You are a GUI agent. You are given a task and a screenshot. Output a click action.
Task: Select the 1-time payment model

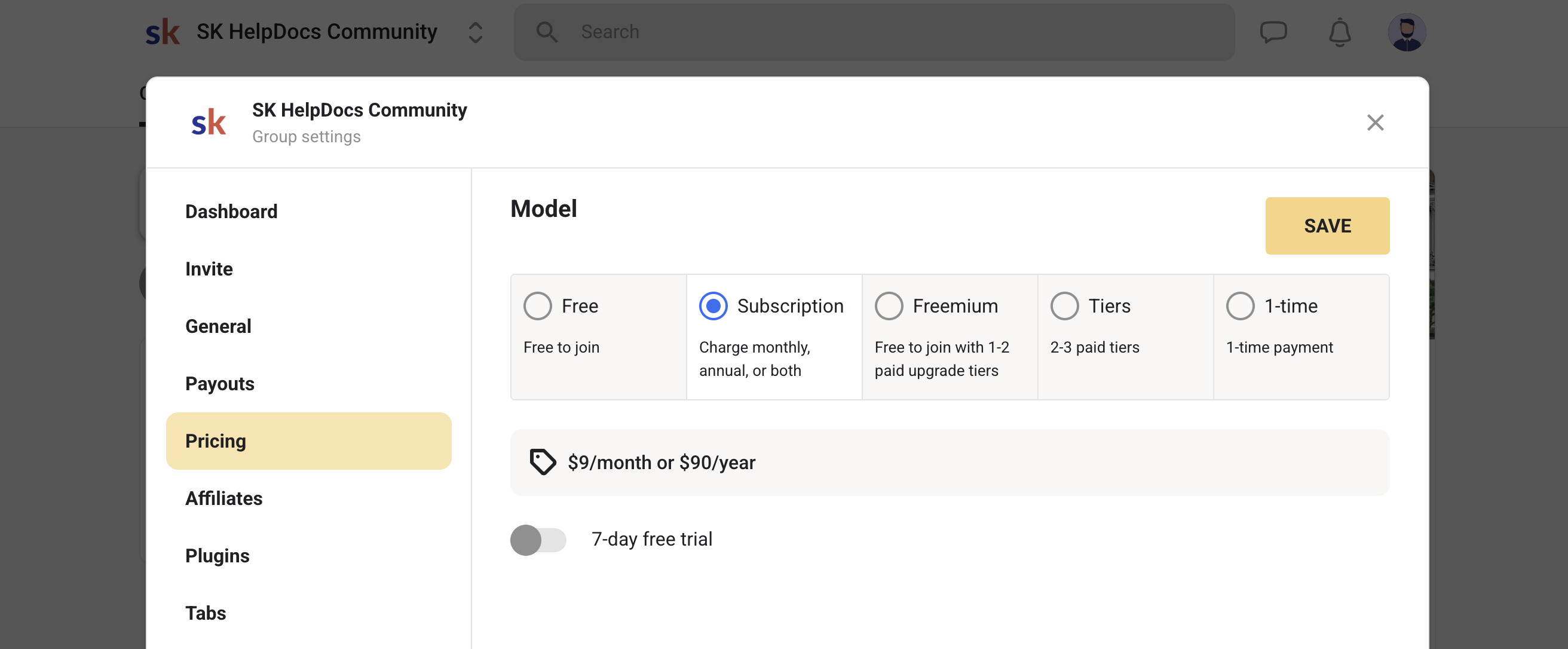tap(1240, 305)
